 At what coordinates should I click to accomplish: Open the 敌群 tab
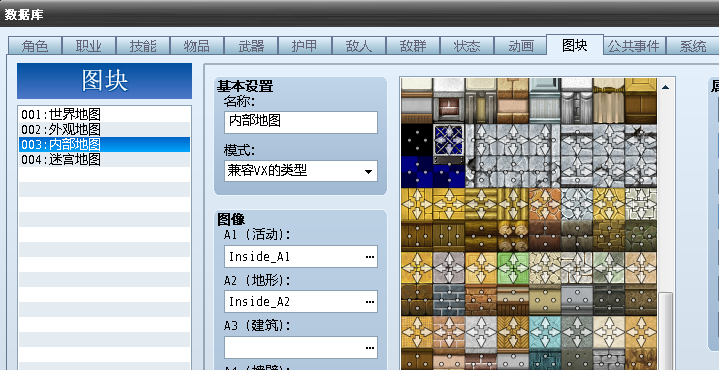point(412,46)
